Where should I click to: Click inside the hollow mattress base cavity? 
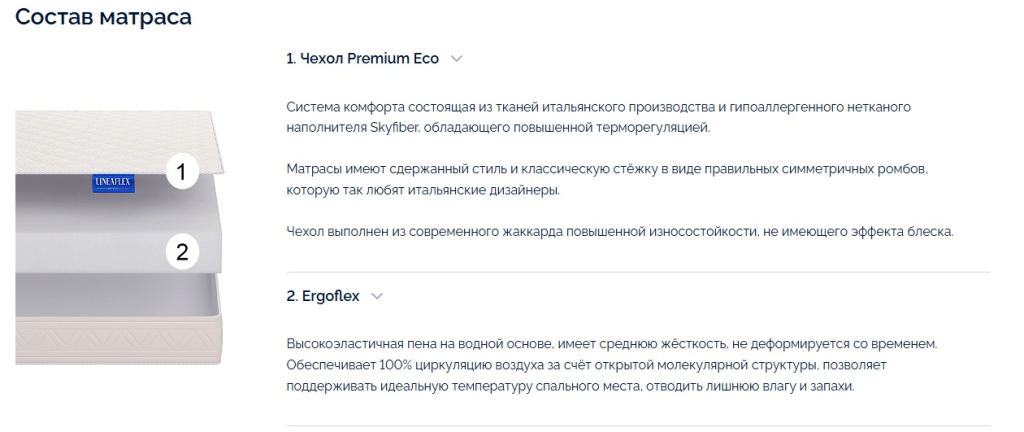pos(111,295)
